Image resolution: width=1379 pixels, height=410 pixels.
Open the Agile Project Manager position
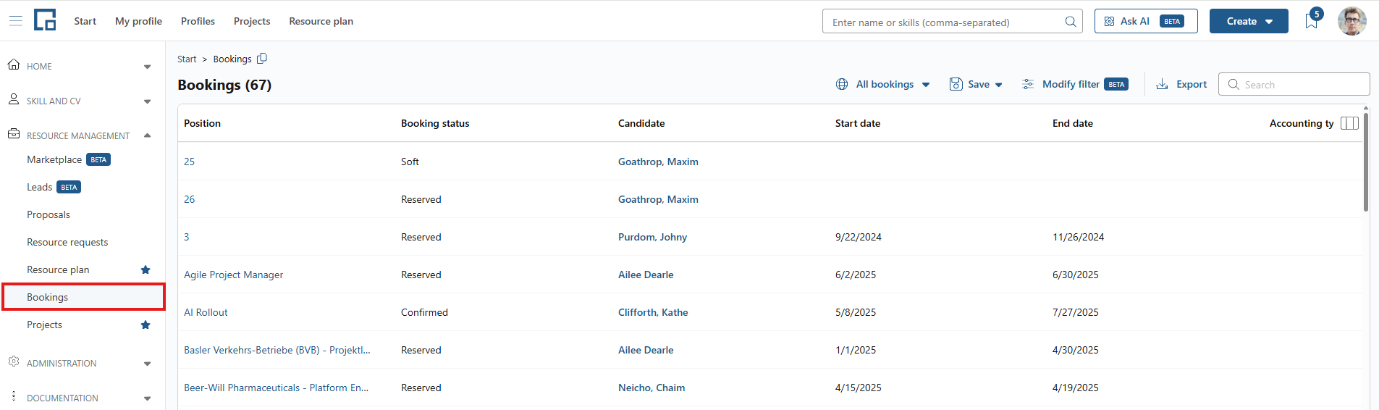233,275
